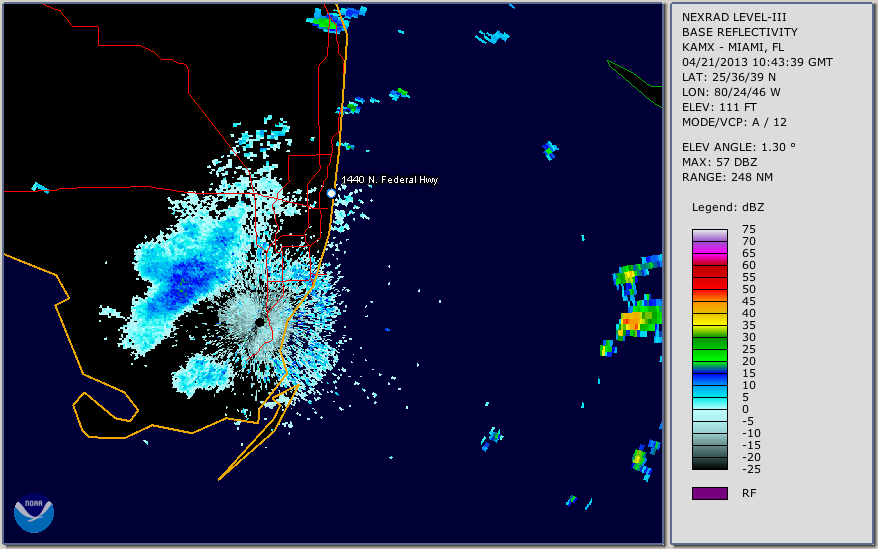
Task: Click the "20" legend scale value
Action: pos(749,361)
